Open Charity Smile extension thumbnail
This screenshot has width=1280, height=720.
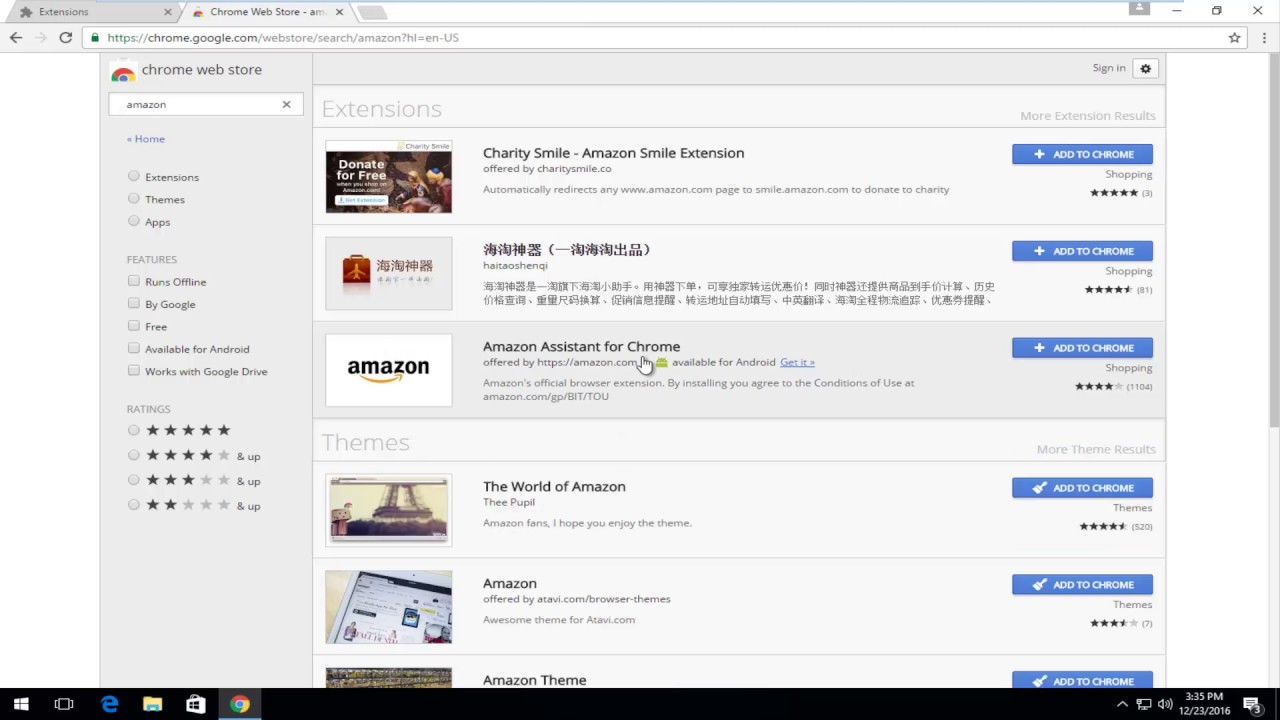389,177
